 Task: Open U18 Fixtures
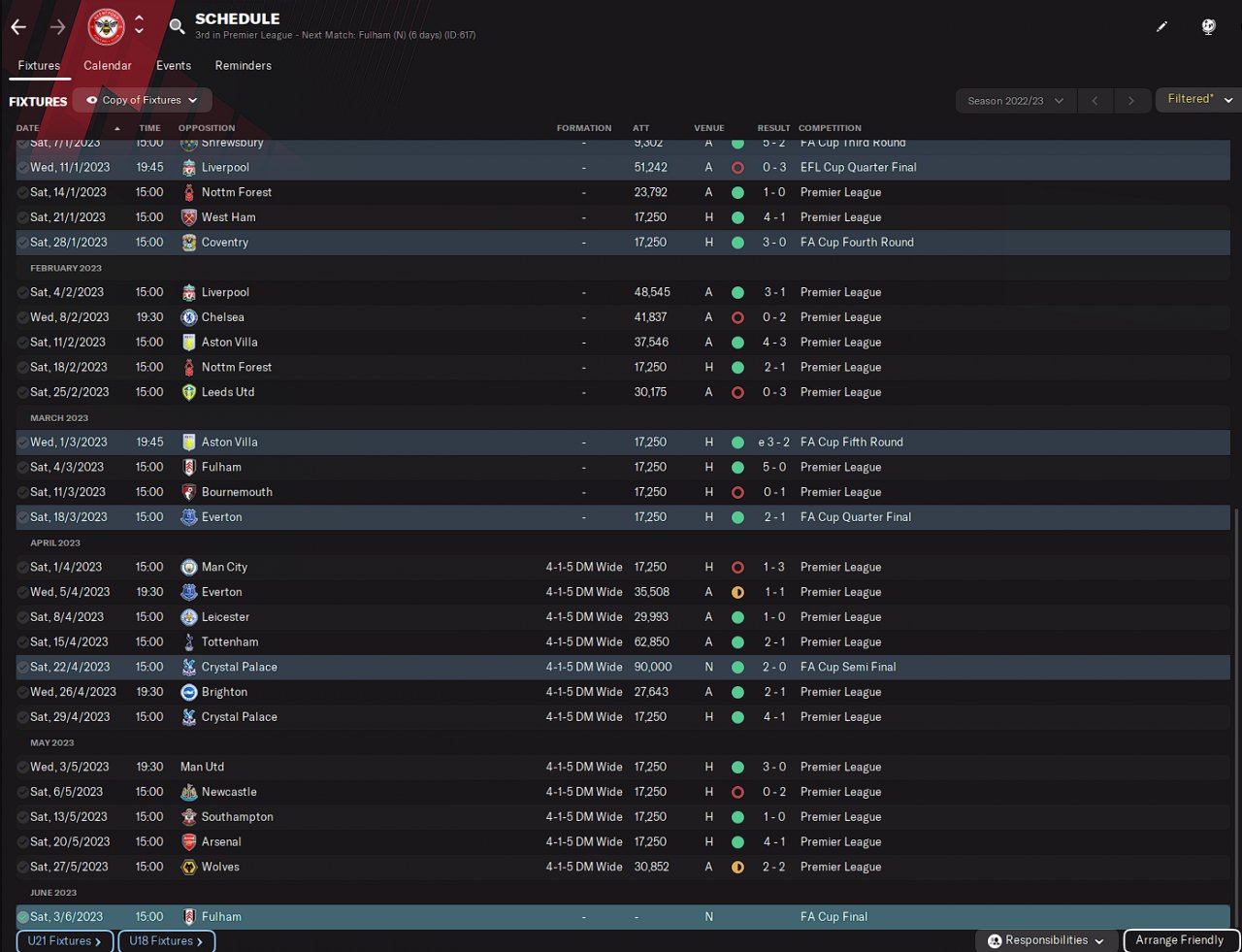166,941
